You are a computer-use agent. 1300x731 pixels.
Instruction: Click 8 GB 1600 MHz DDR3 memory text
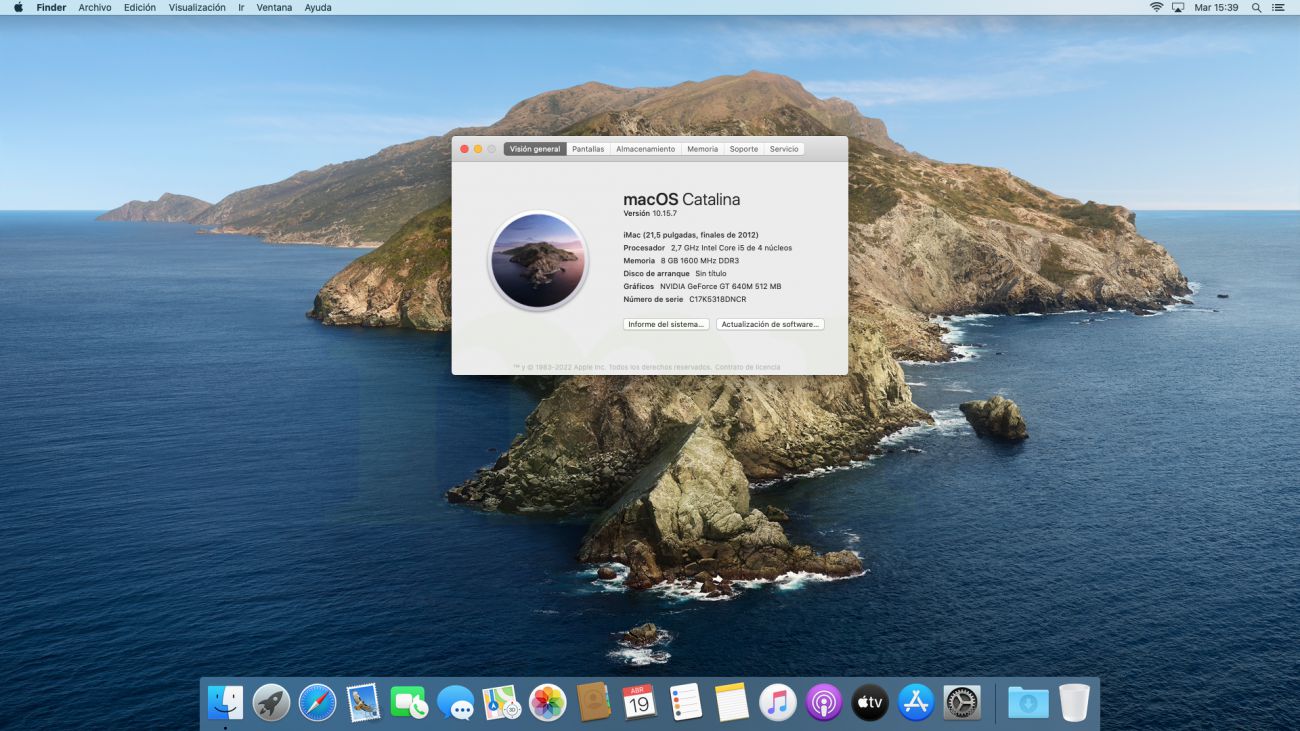click(700, 260)
